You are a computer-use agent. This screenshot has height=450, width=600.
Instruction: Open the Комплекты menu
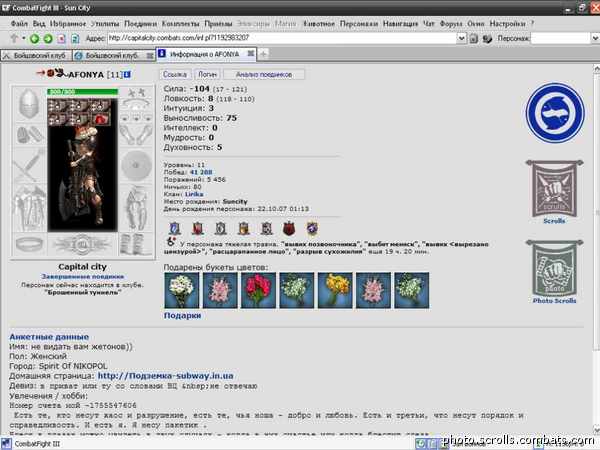coord(180,24)
